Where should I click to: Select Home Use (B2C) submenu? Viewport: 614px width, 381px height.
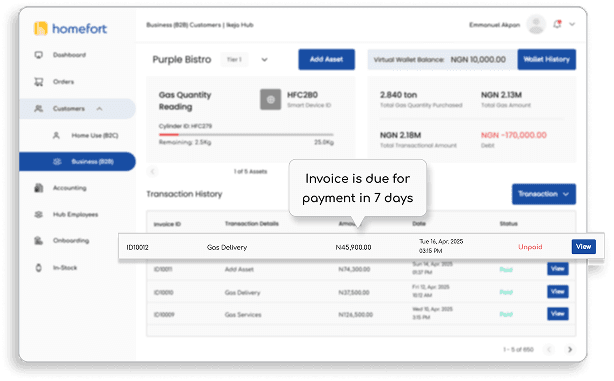pyautogui.click(x=95, y=135)
